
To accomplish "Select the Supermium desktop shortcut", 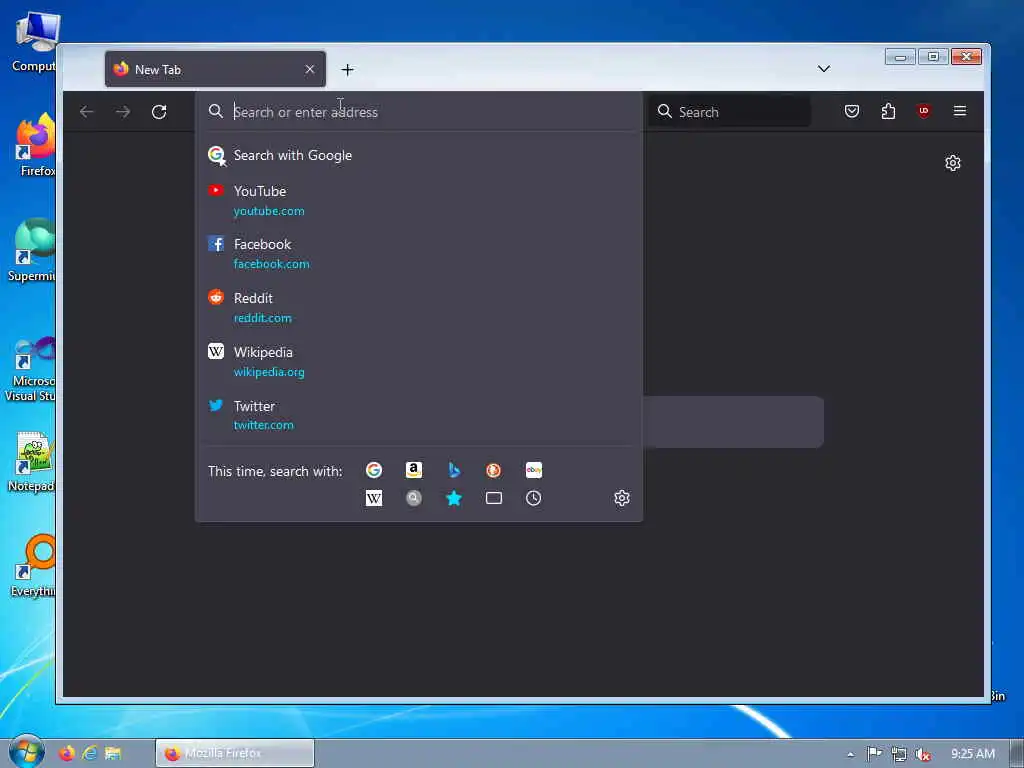I will coord(33,250).
